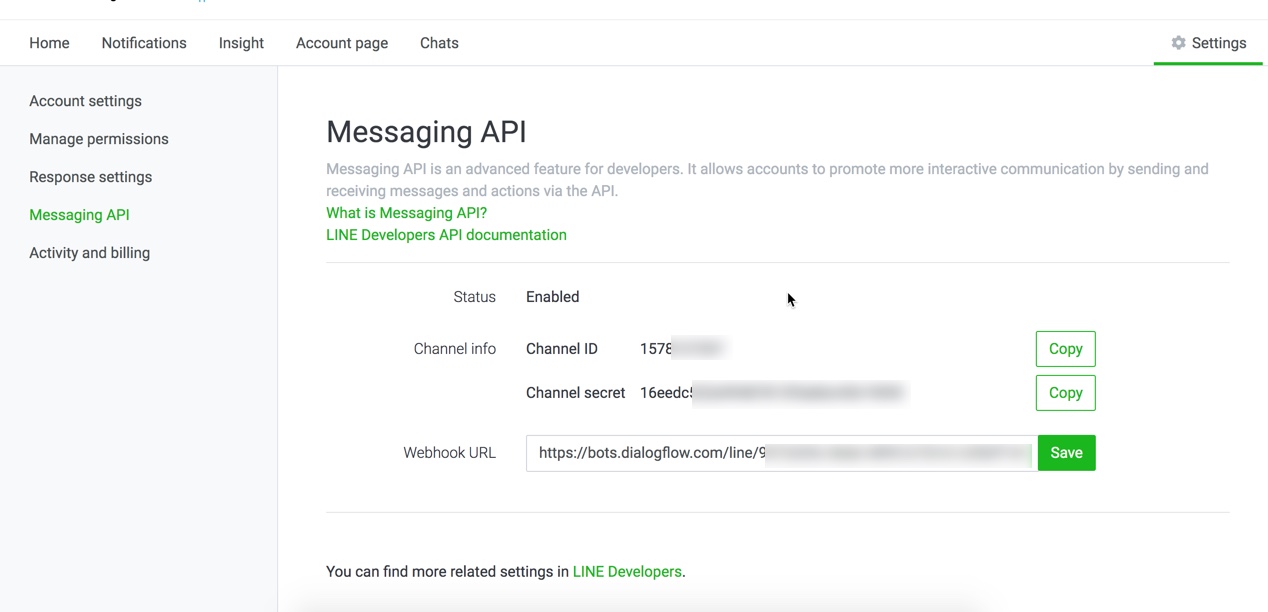Copy the Channel ID
Image resolution: width=1268 pixels, height=612 pixels.
[1065, 349]
